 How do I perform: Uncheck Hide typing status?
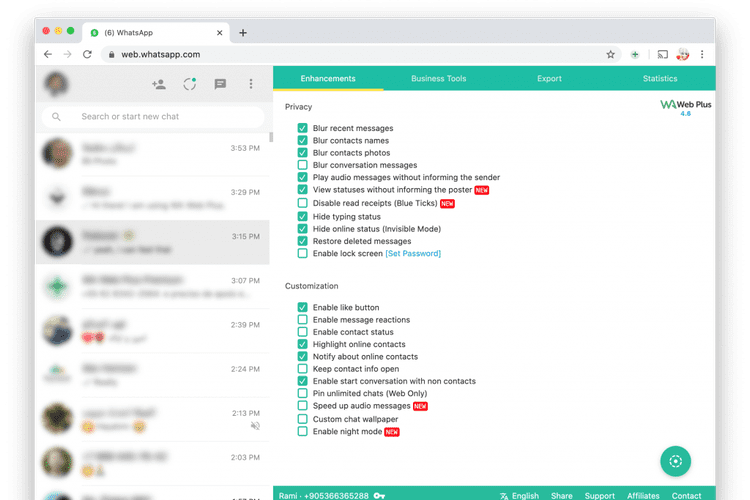302,216
